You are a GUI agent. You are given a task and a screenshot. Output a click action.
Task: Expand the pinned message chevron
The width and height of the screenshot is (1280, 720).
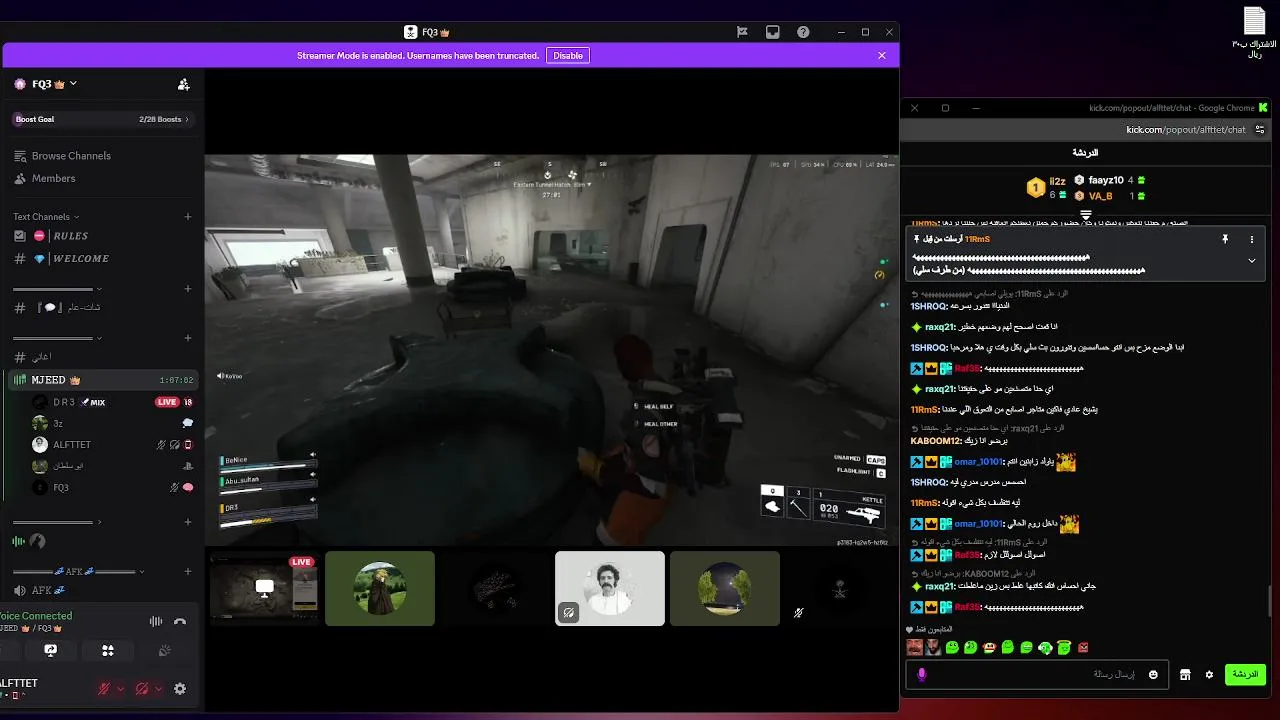1251,261
